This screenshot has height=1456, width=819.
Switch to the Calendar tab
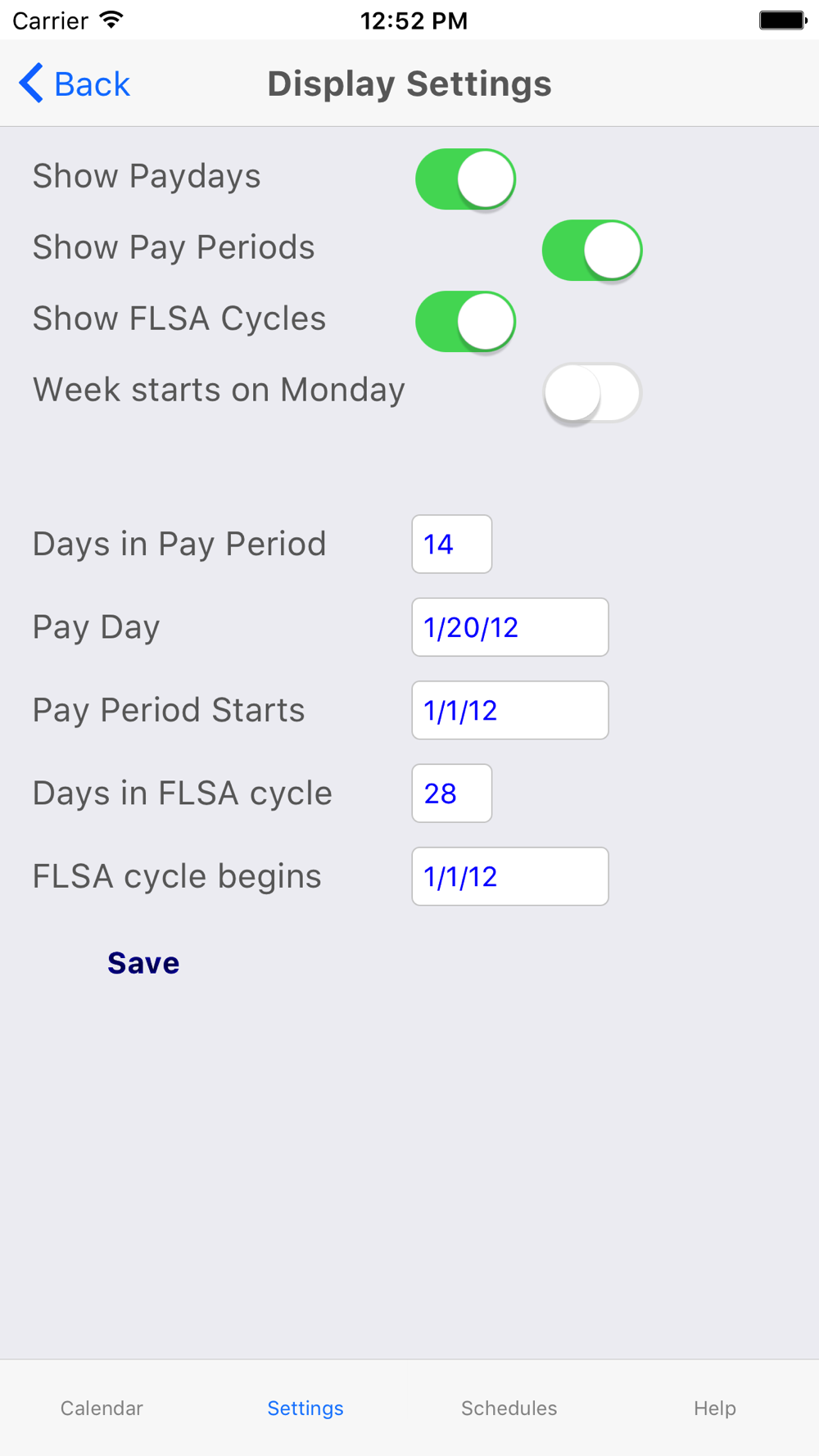102,1408
